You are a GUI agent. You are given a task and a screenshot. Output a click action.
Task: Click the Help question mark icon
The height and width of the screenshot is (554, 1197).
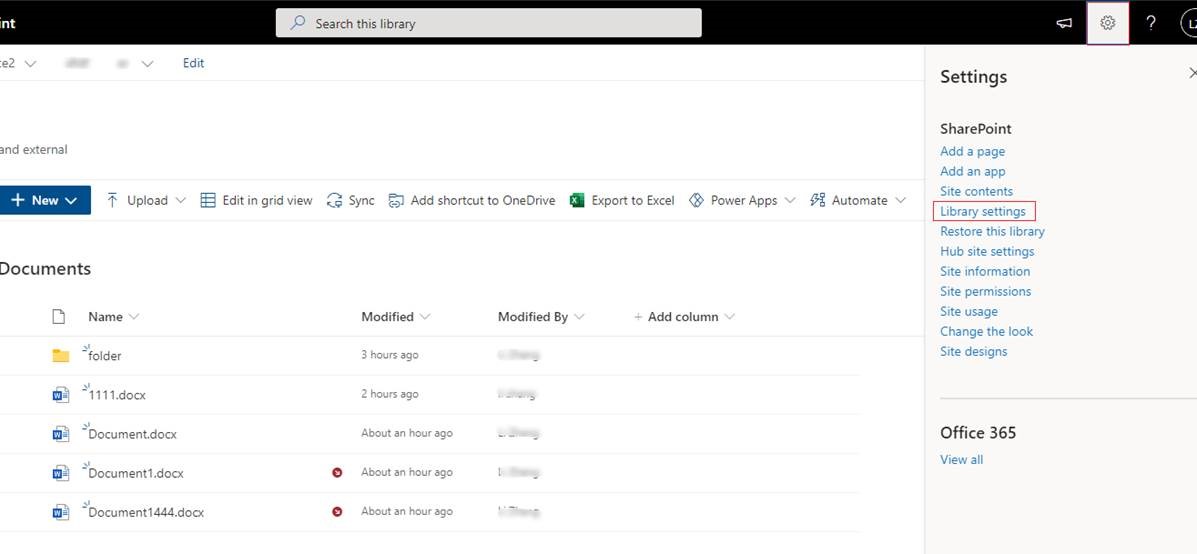pyautogui.click(x=1151, y=24)
